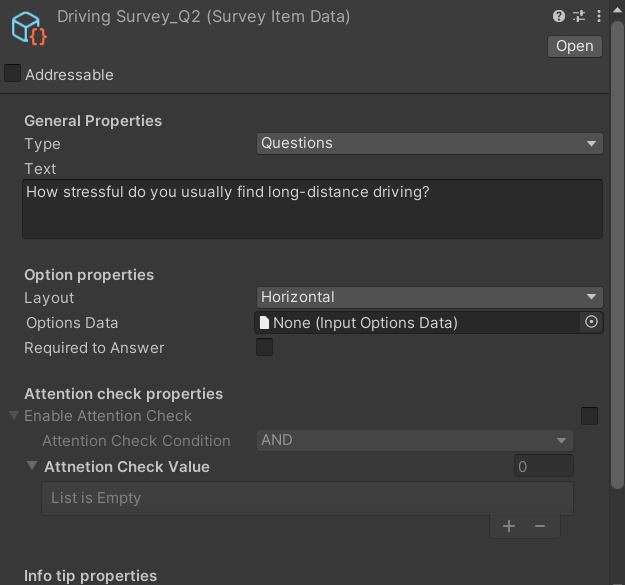Click the Layout label
625x585 pixels.
click(x=49, y=298)
